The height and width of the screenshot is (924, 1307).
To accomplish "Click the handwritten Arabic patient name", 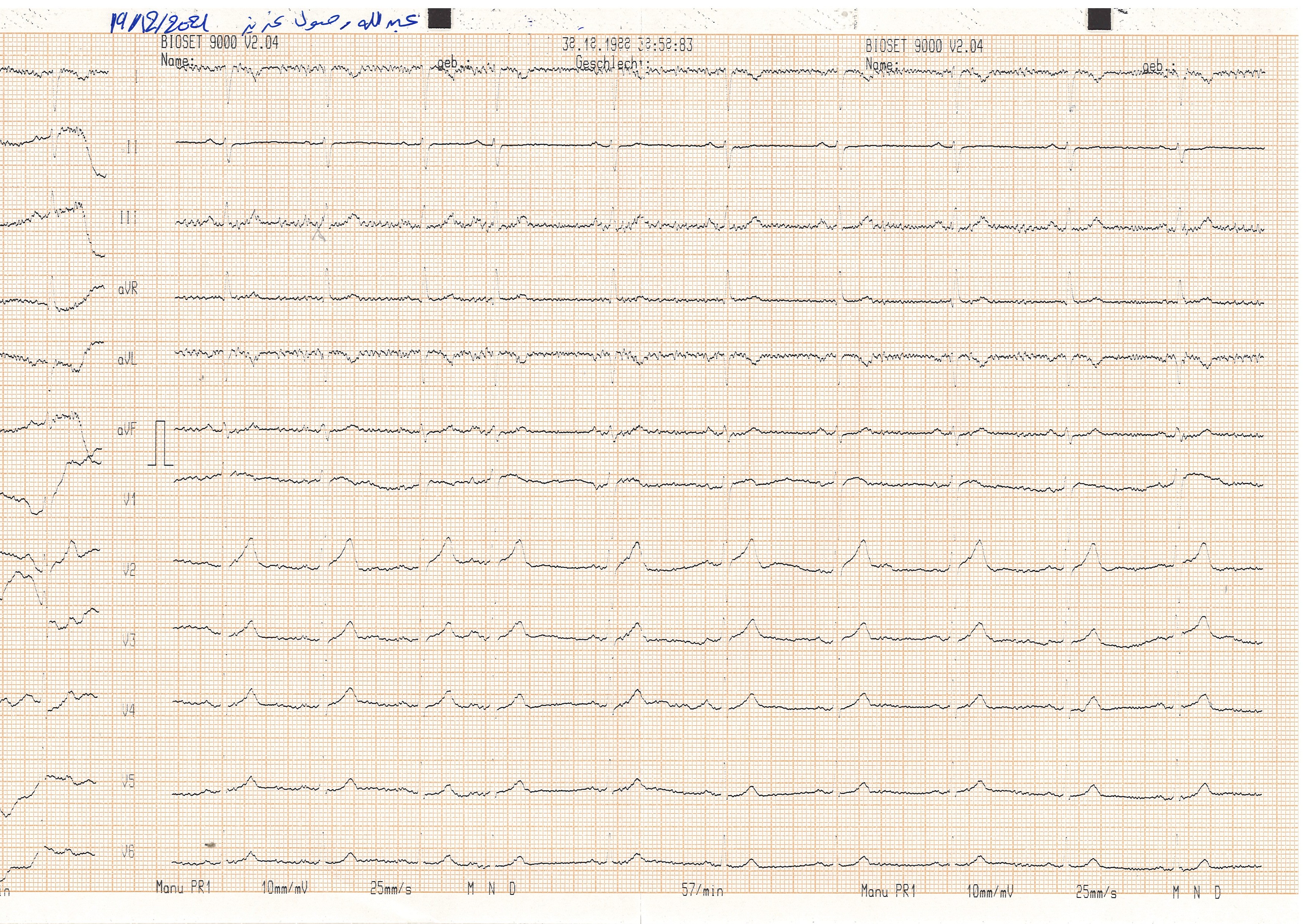I will 330,22.
